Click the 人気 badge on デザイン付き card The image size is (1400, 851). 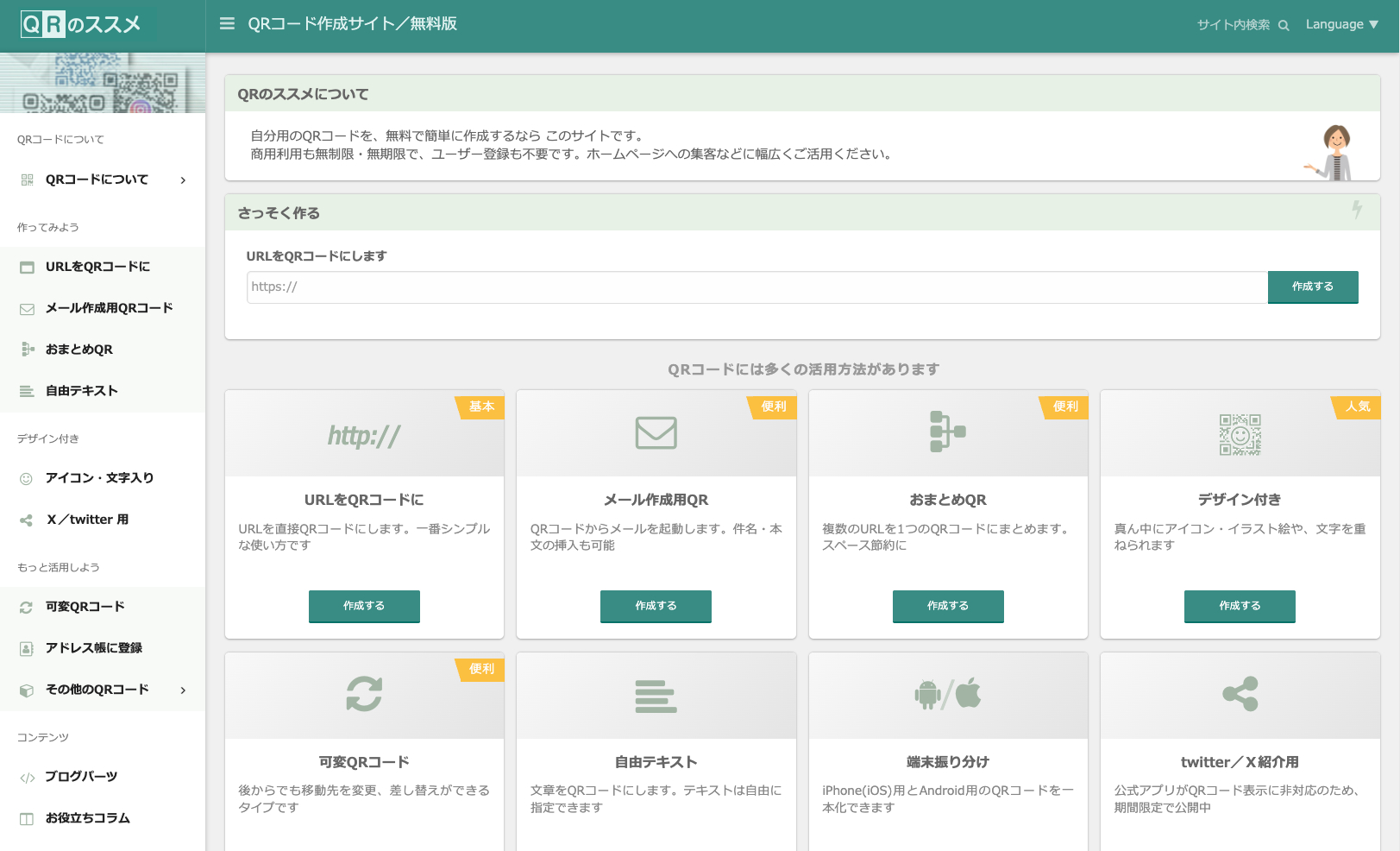(1357, 407)
